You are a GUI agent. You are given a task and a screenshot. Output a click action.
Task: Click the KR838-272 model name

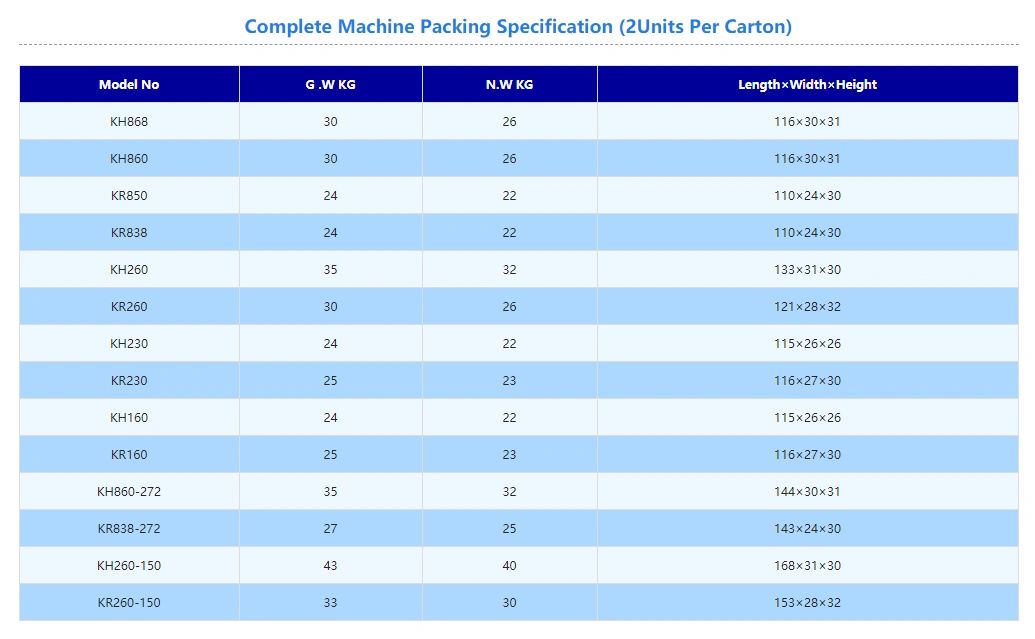[129, 529]
